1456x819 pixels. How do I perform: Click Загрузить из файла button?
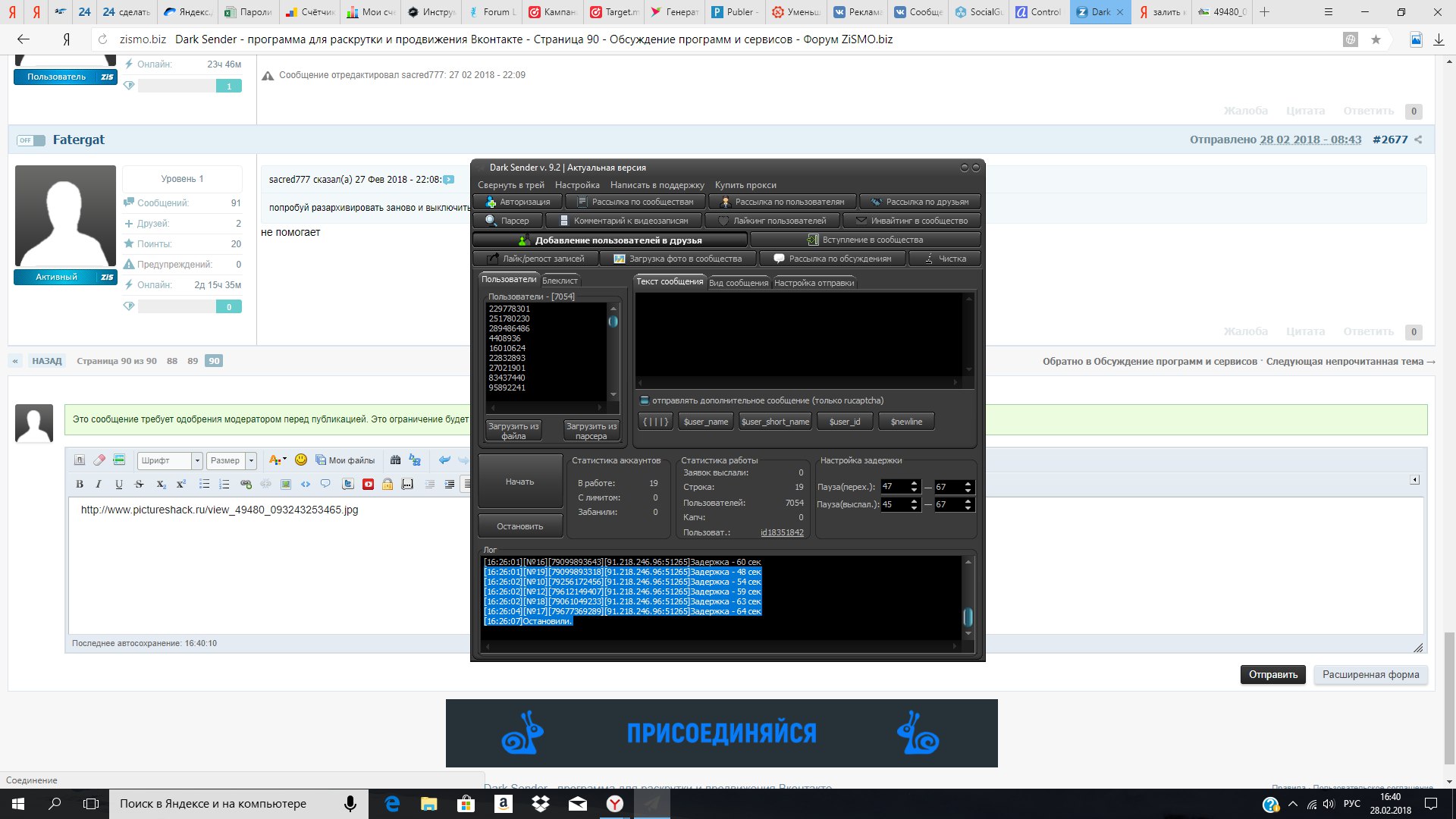click(513, 431)
